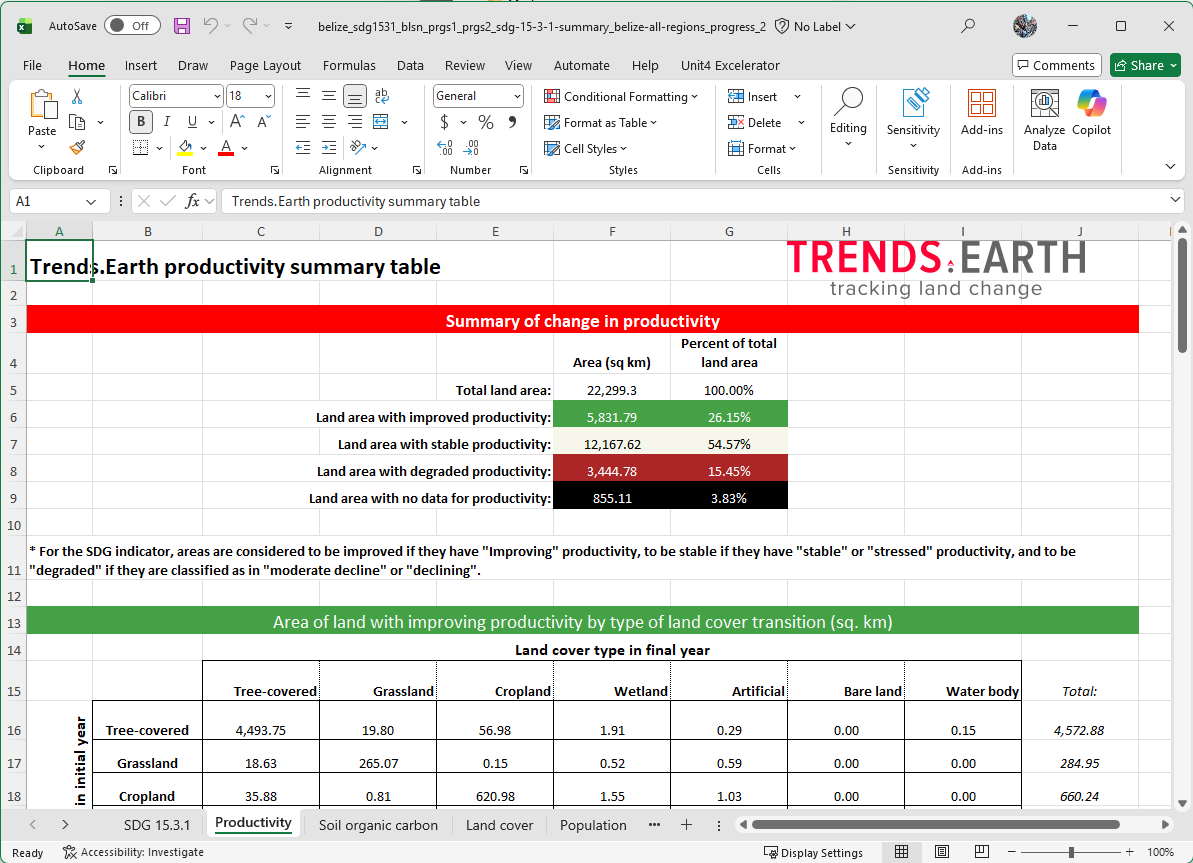The image size is (1193, 863).
Task: Open the File menu
Action: tap(32, 65)
